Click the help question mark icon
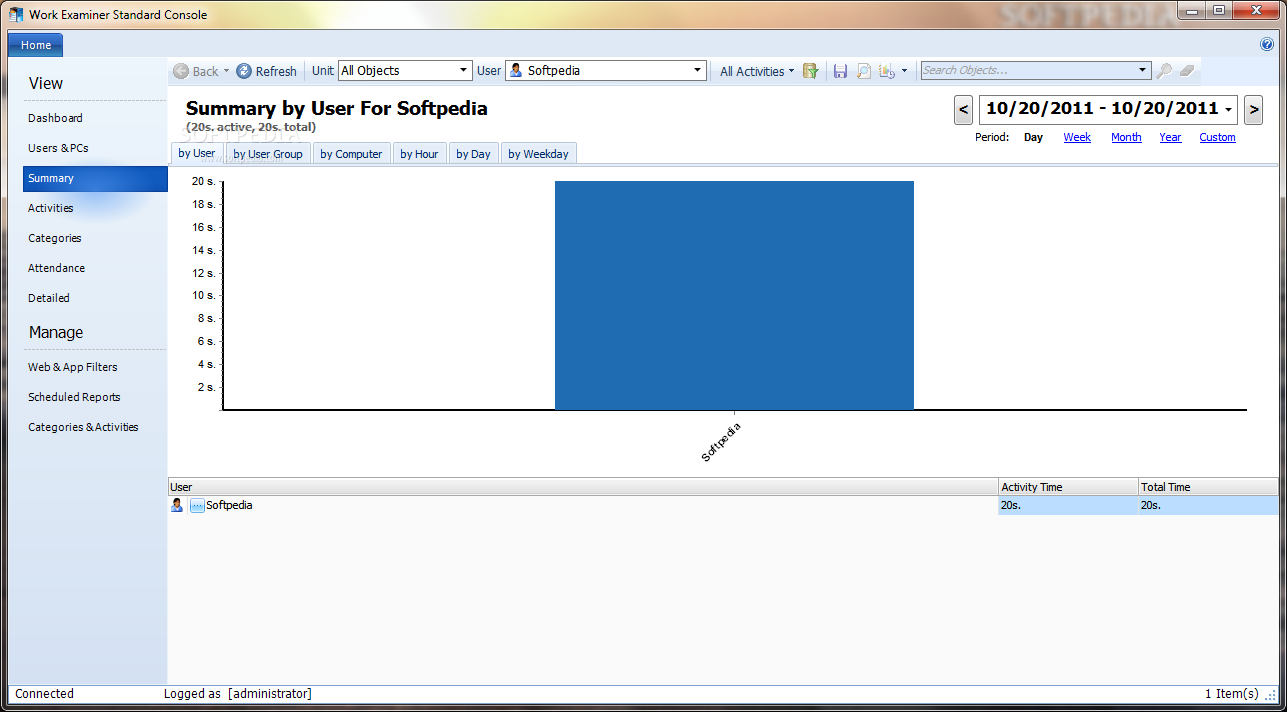Viewport: 1287px width, 712px height. (x=1267, y=45)
